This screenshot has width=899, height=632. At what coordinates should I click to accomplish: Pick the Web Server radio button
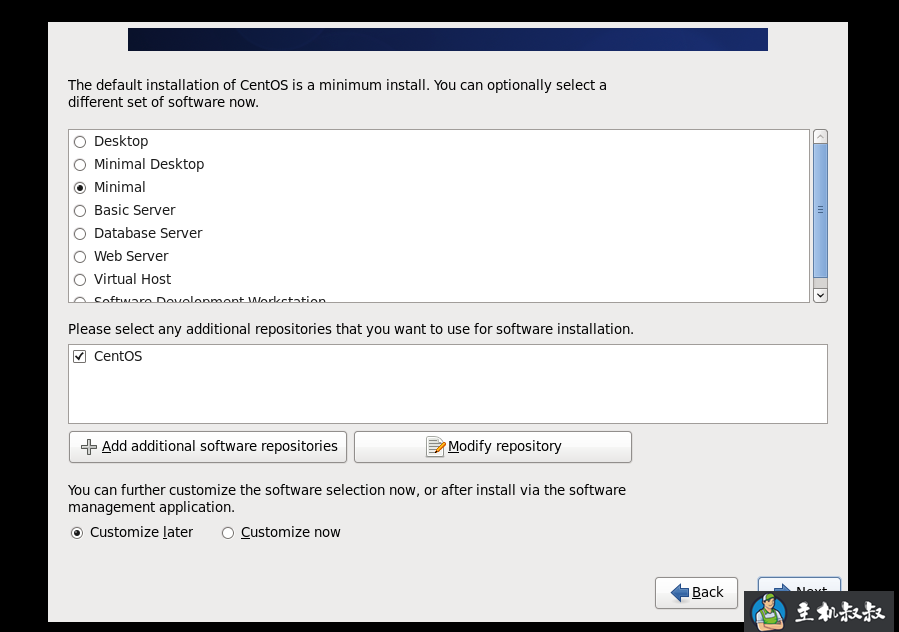tap(80, 256)
